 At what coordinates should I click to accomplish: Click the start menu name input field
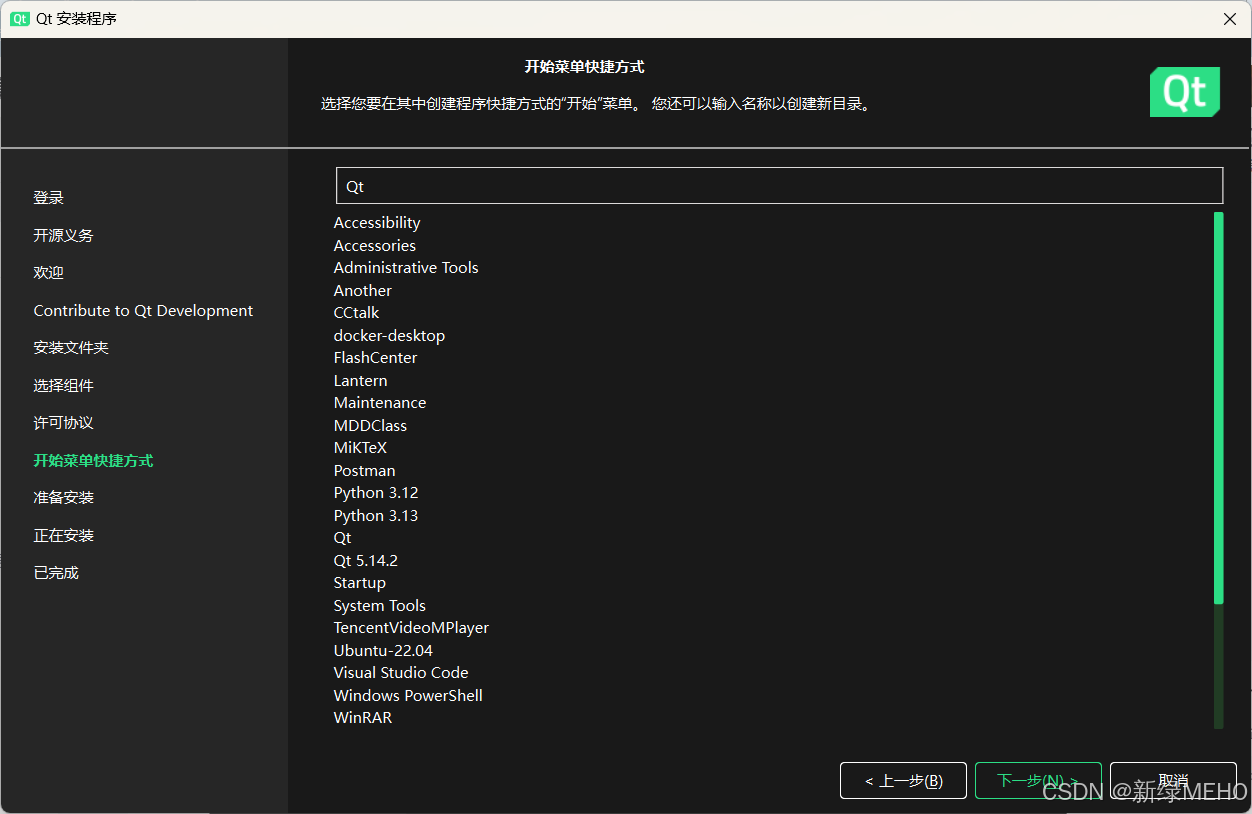click(779, 186)
